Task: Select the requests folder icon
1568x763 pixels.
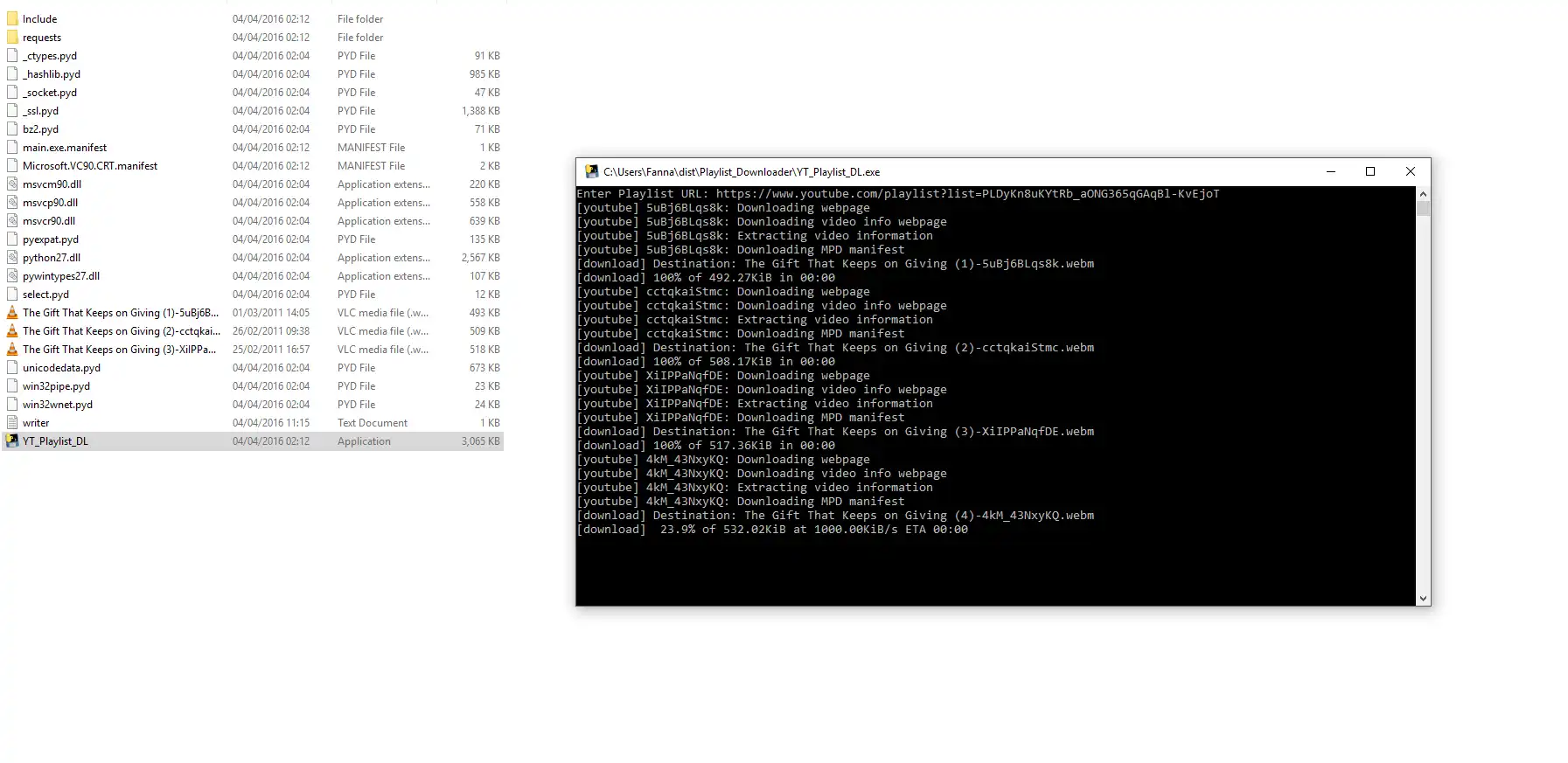Action: 12,37
